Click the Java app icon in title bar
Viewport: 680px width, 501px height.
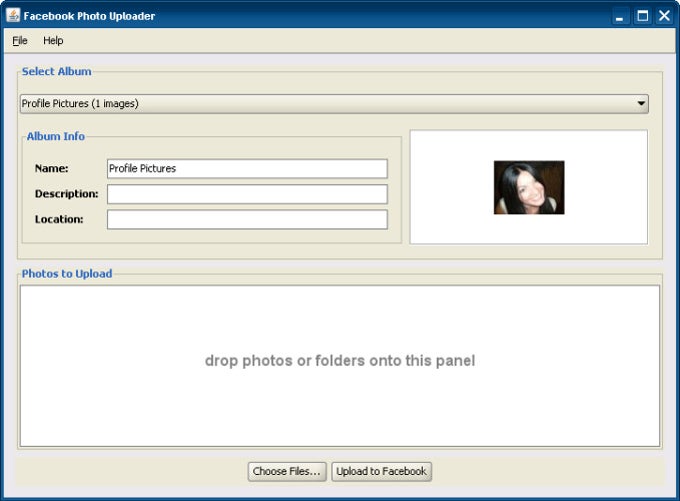point(13,16)
